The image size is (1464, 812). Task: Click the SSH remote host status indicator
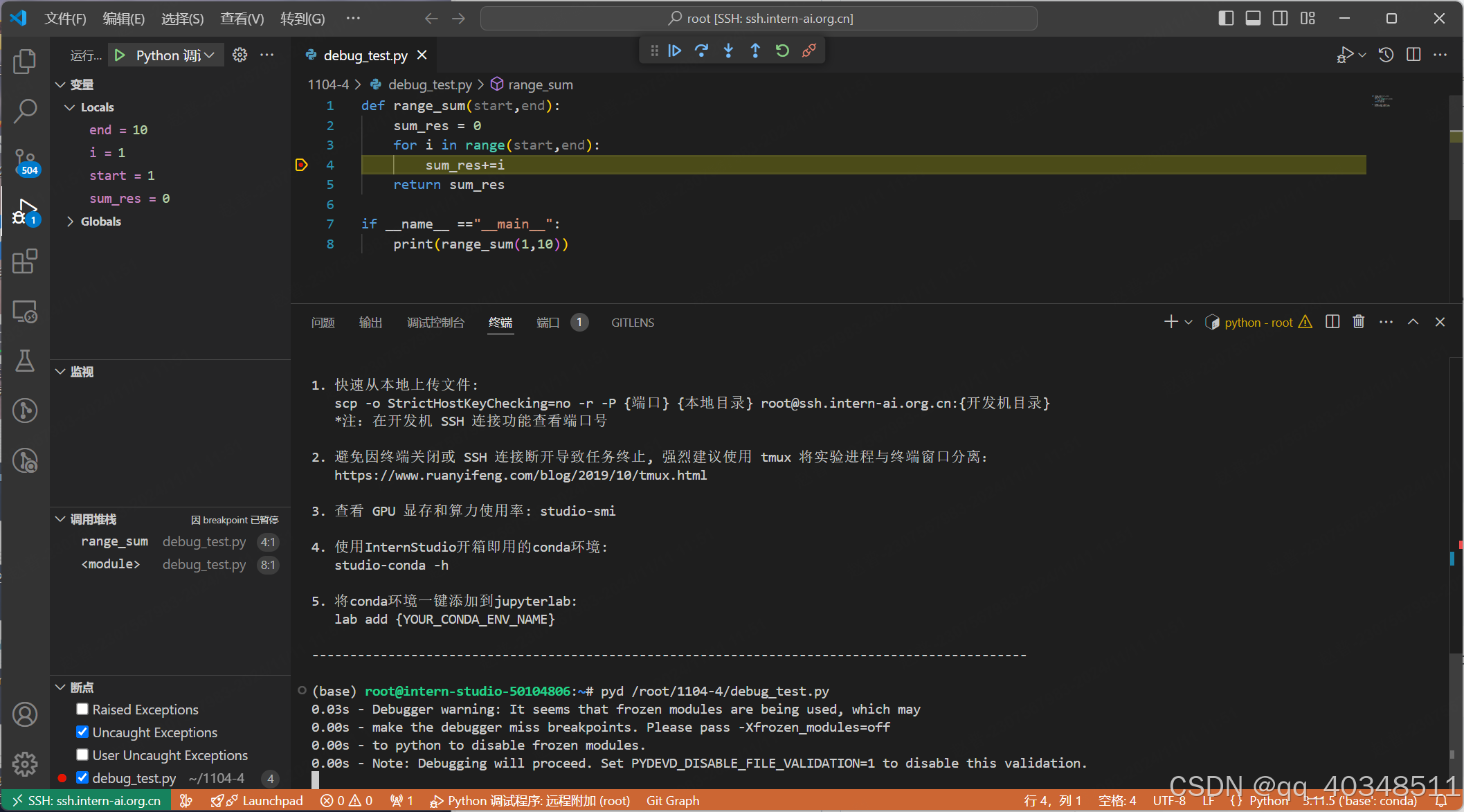[x=87, y=801]
